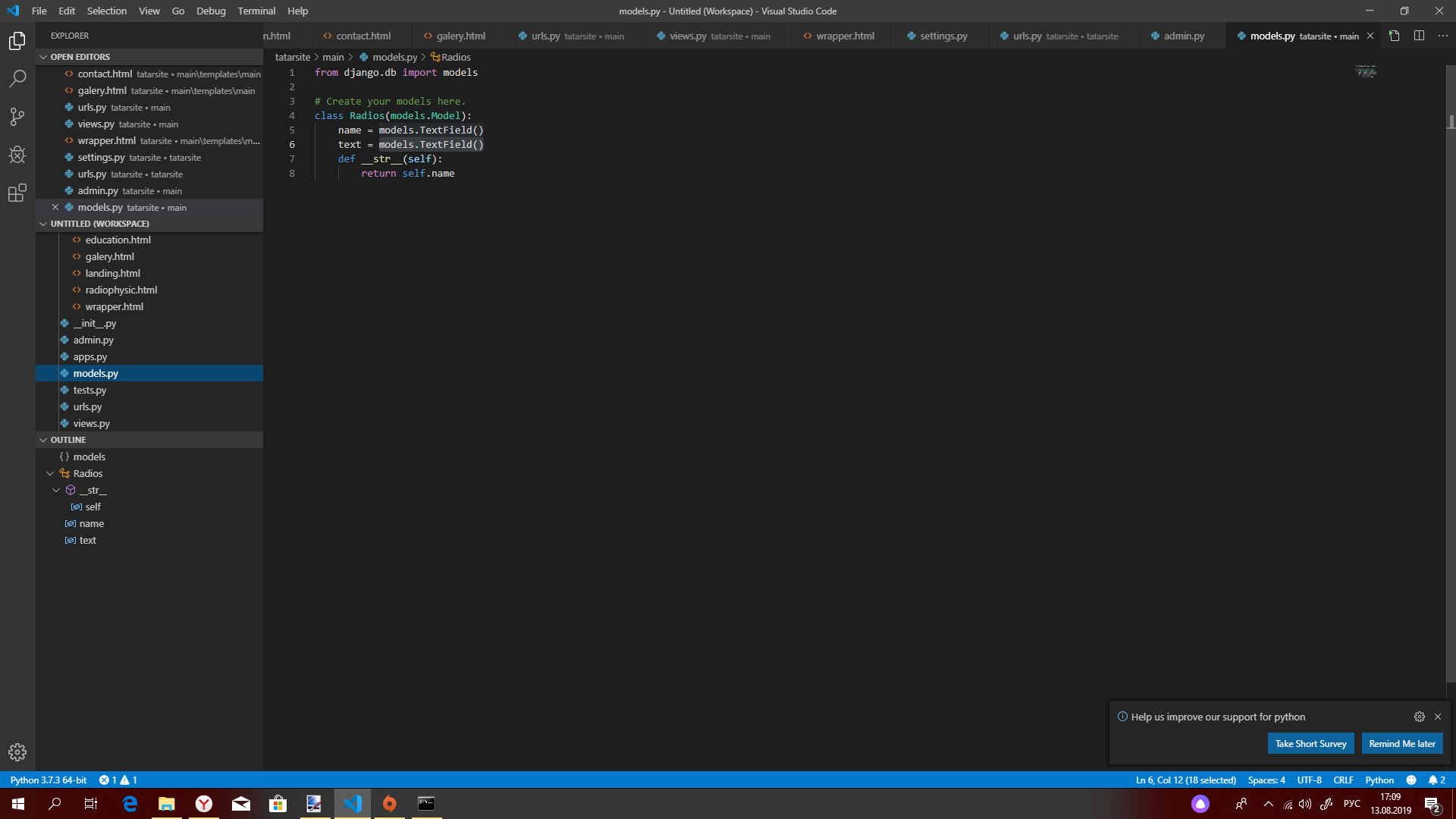The height and width of the screenshot is (819, 1456).
Task: Click the Ln 6, Col 12 position indicator
Action: pyautogui.click(x=1186, y=780)
